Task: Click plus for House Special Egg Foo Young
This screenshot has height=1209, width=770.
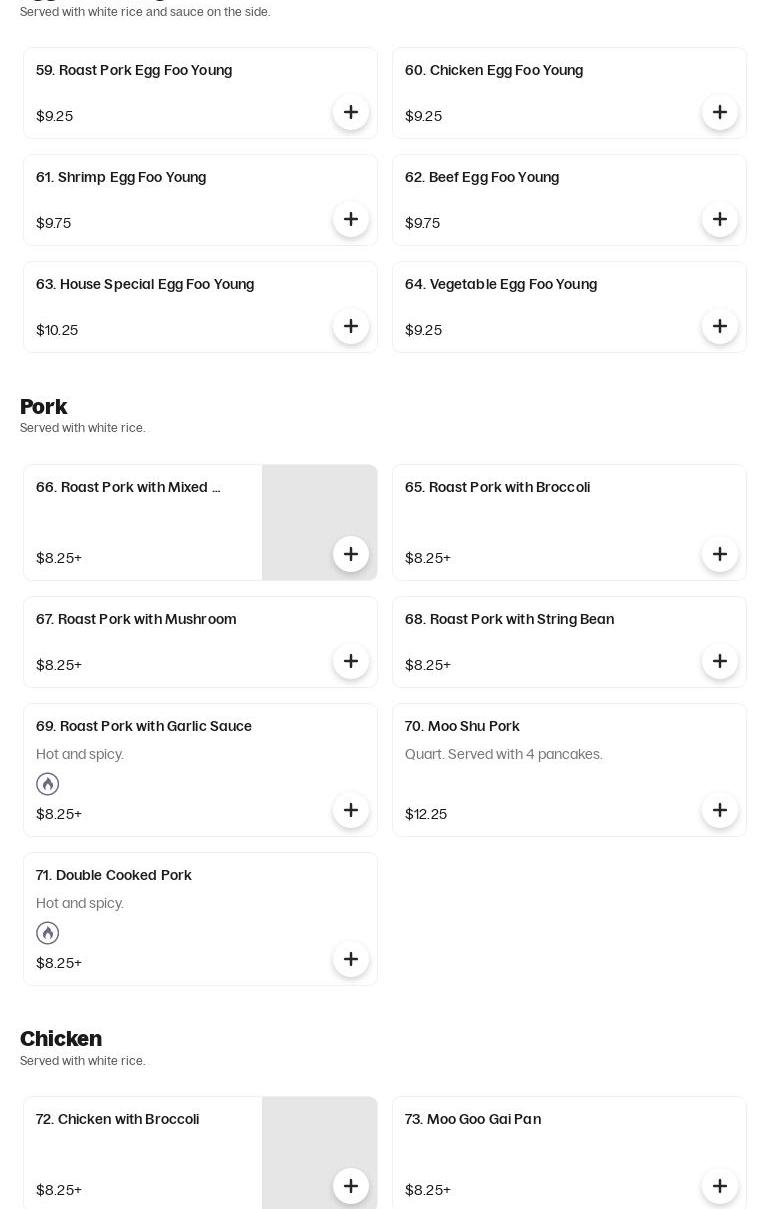Action: pyautogui.click(x=351, y=326)
